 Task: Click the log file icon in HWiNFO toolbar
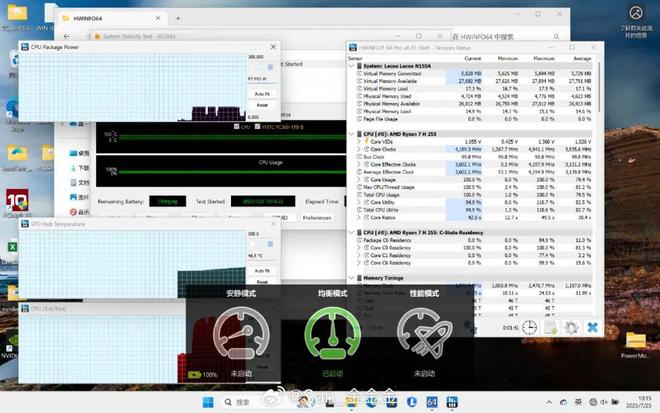pos(550,327)
